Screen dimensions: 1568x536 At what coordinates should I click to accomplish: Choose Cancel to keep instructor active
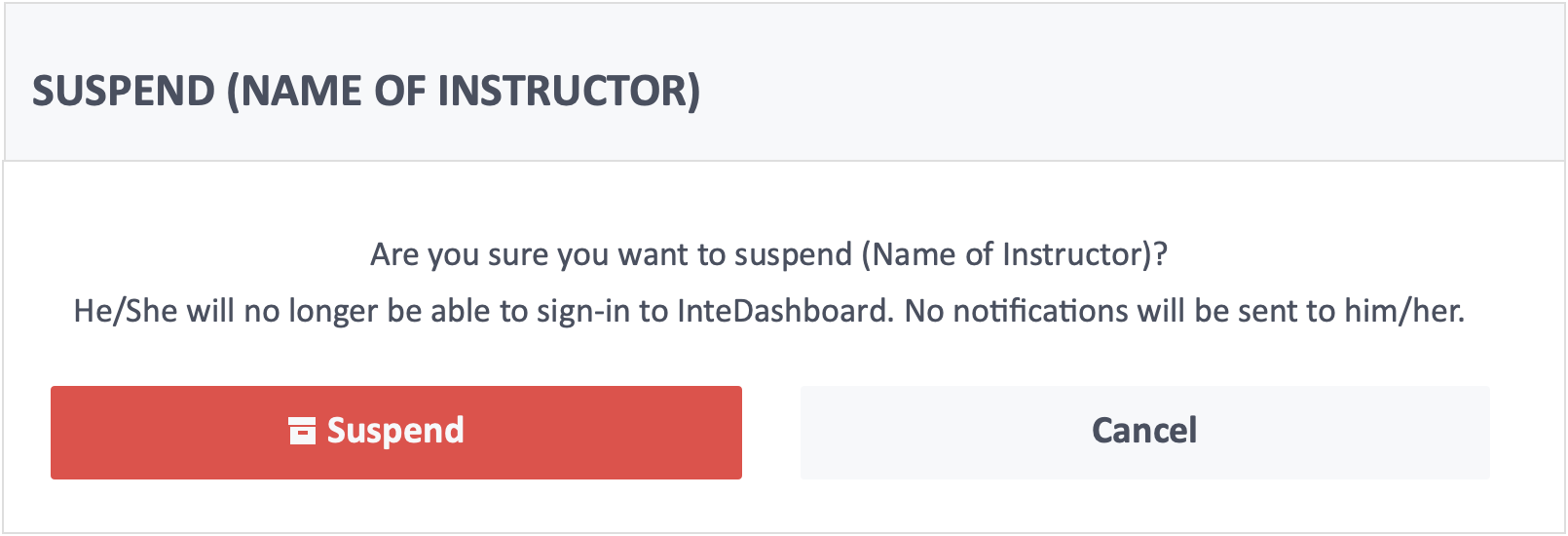(x=1145, y=432)
